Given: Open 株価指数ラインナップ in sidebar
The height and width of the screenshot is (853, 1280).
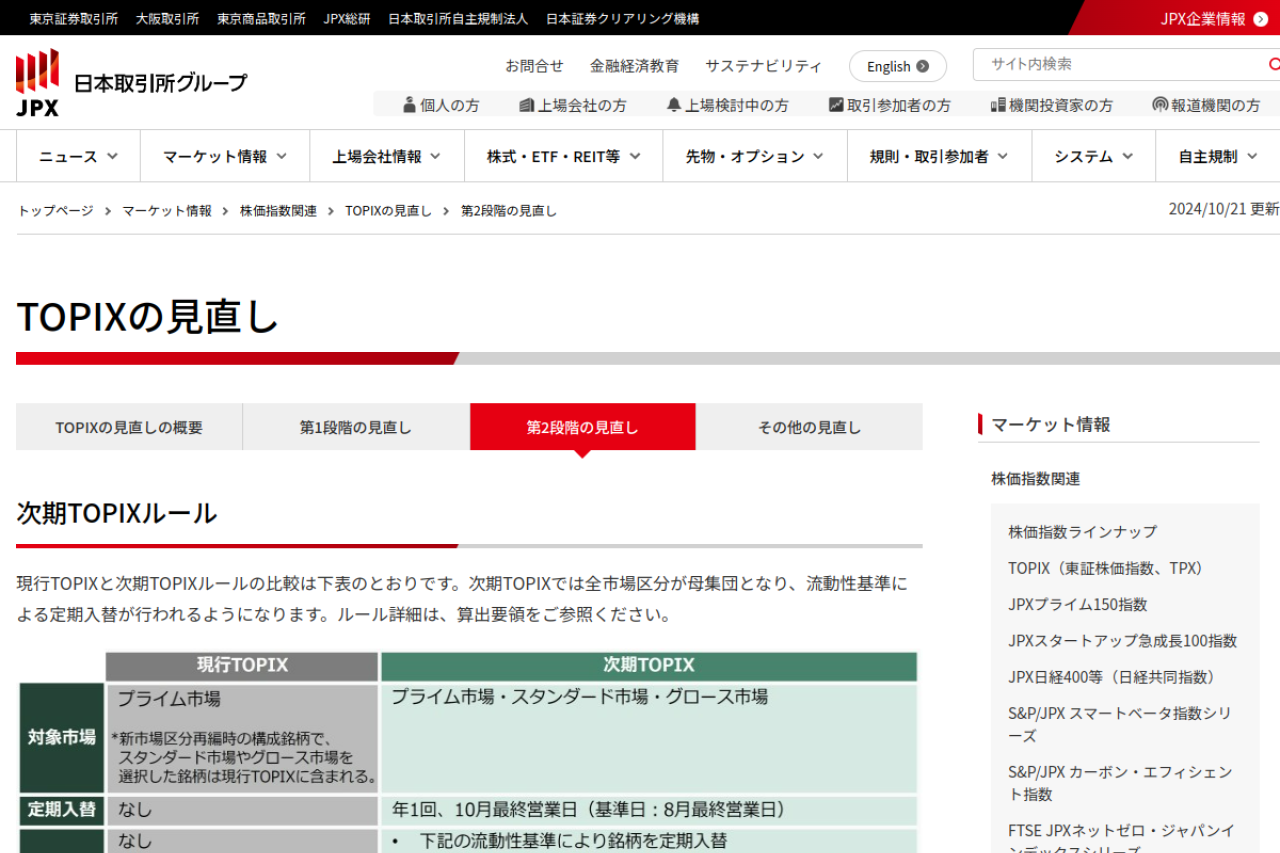Looking at the screenshot, I should [1082, 531].
